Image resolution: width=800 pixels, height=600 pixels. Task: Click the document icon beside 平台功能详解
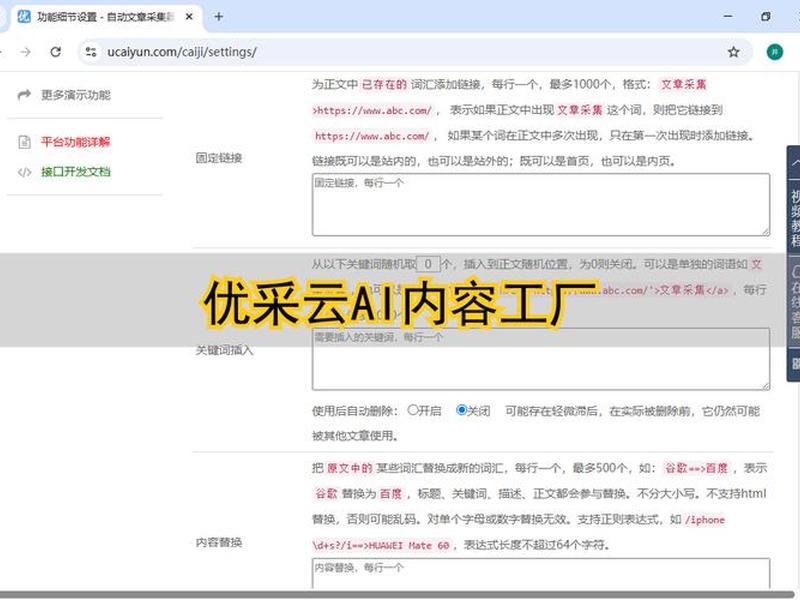pyautogui.click(x=24, y=142)
